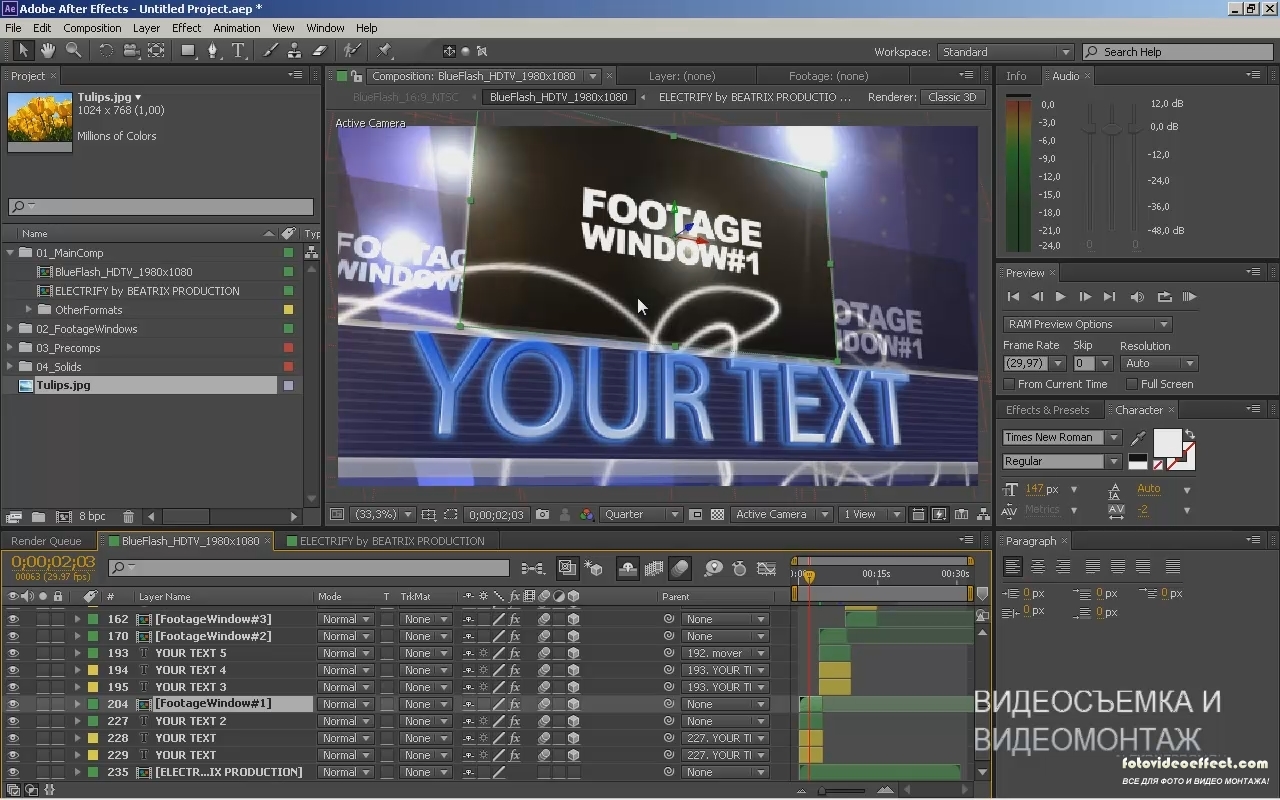
Task: Enable From Current Time checkbox
Action: (1009, 384)
